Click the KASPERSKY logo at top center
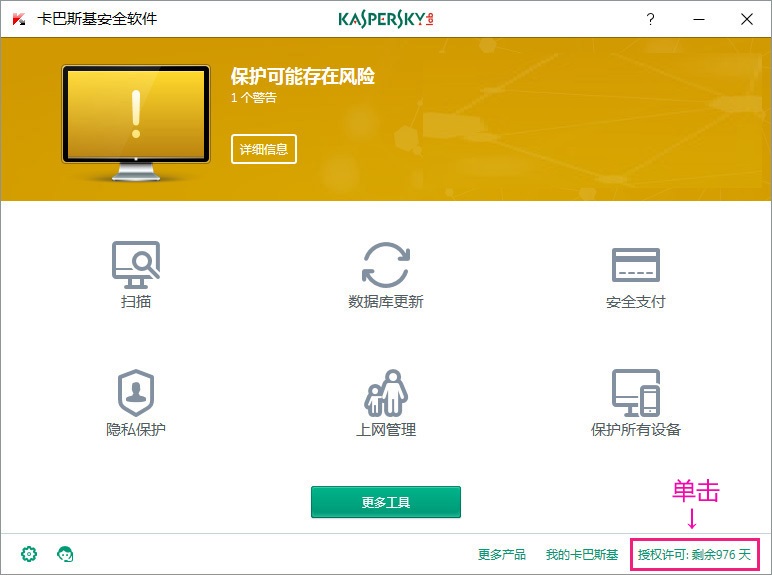The height and width of the screenshot is (575, 772). pos(386,19)
